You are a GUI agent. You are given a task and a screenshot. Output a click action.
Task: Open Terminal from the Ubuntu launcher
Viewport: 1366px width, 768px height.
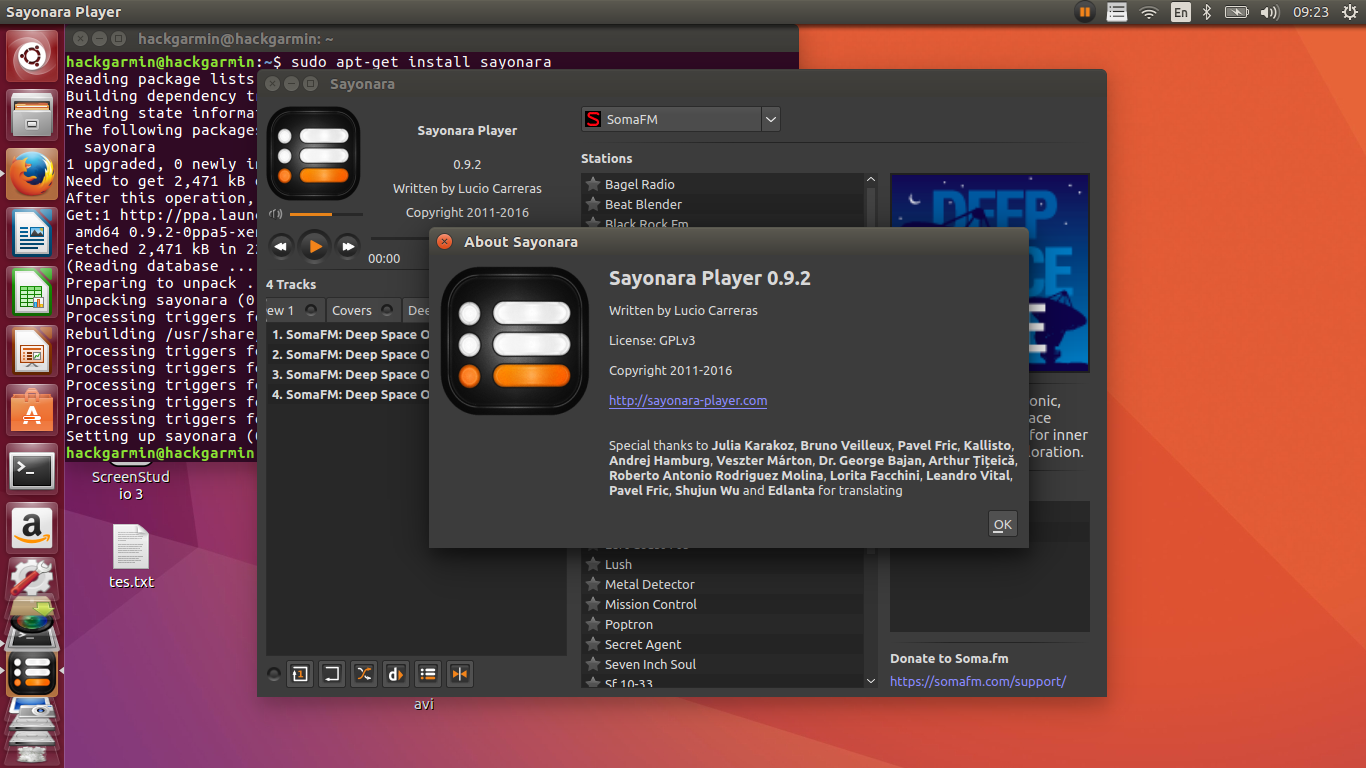click(x=32, y=469)
